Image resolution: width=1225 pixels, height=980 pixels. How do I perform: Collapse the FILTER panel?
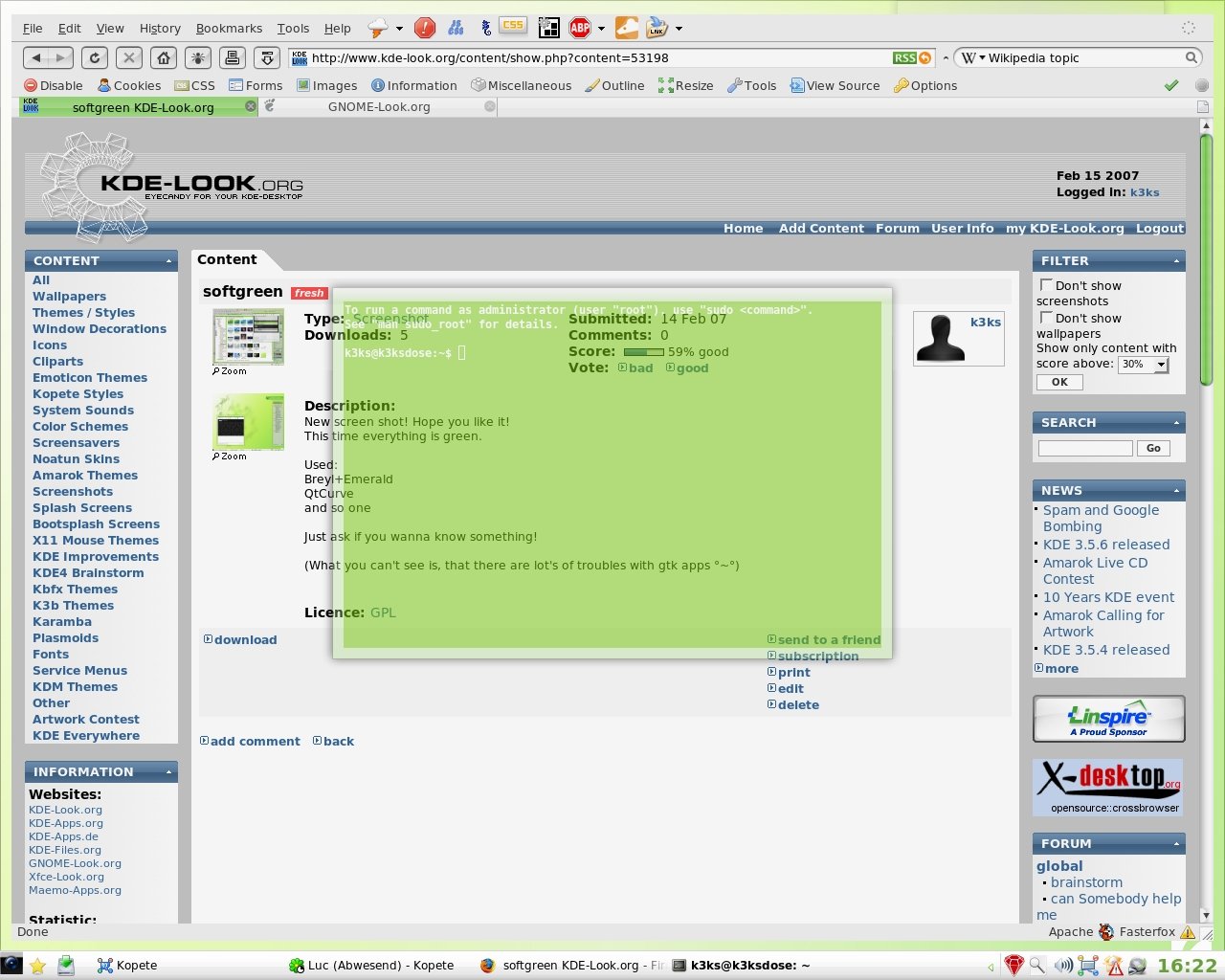coord(1176,260)
